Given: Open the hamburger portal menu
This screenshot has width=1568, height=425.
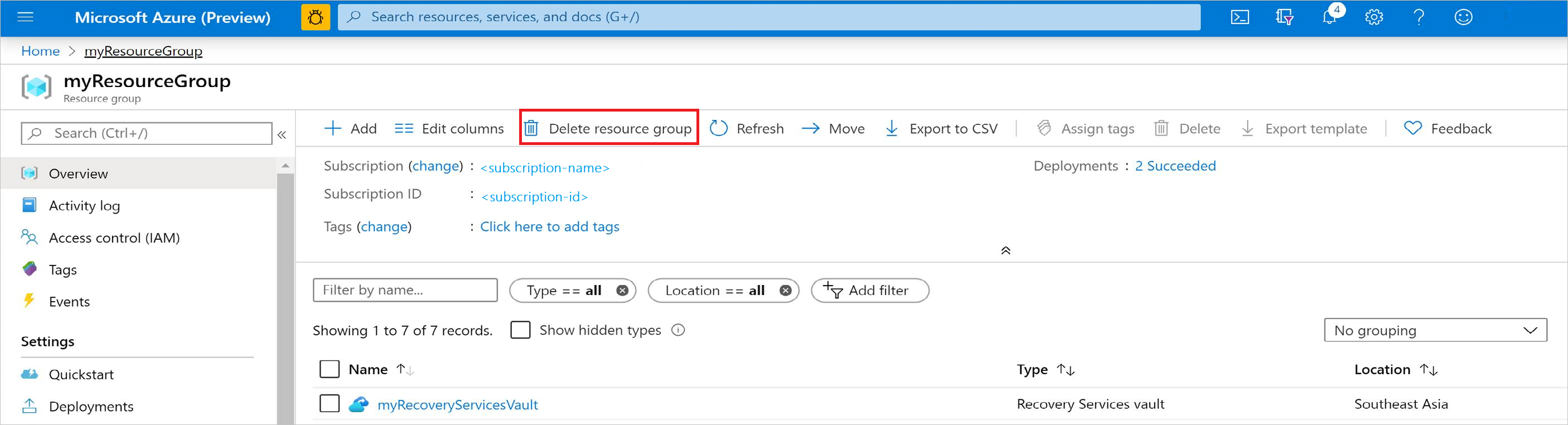Looking at the screenshot, I should pos(26,17).
